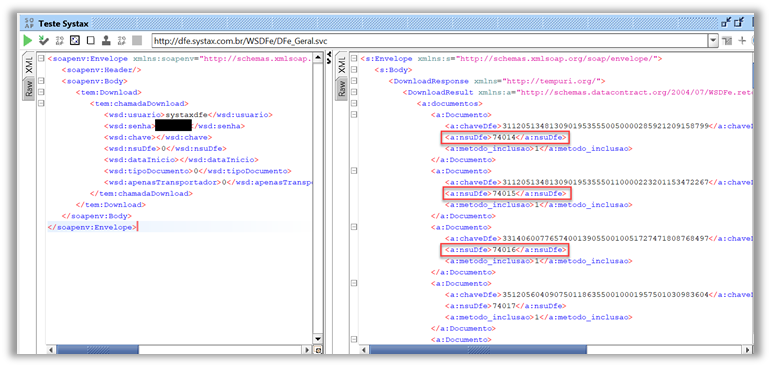
Task: Submit the request with the green play button
Action: click(x=27, y=40)
